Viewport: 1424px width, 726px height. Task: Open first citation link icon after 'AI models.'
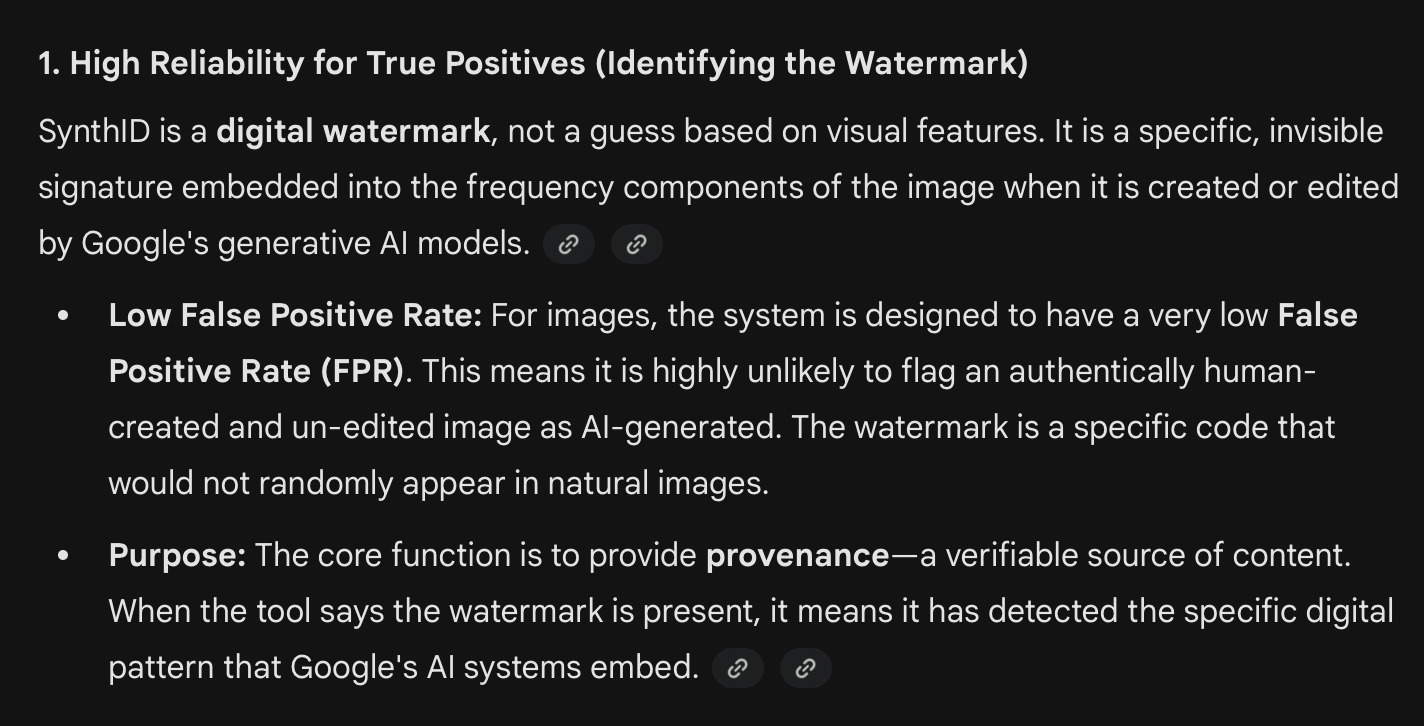pyautogui.click(x=569, y=244)
